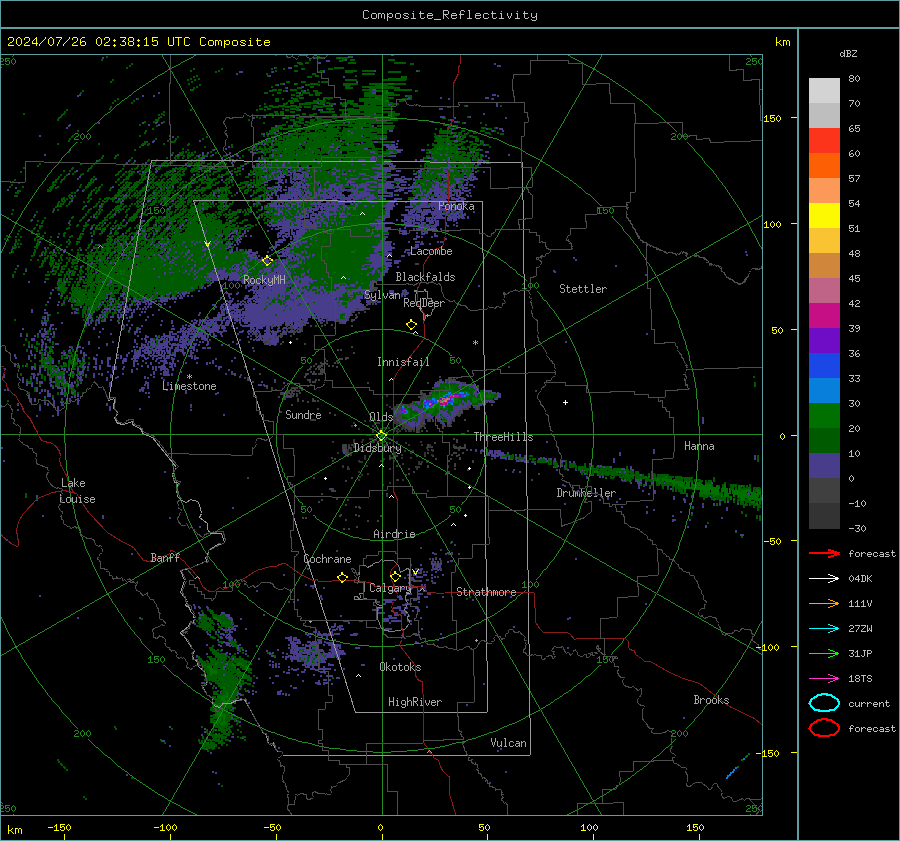The image size is (900, 841).
Task: Click the Sundre town label
Action: (303, 415)
